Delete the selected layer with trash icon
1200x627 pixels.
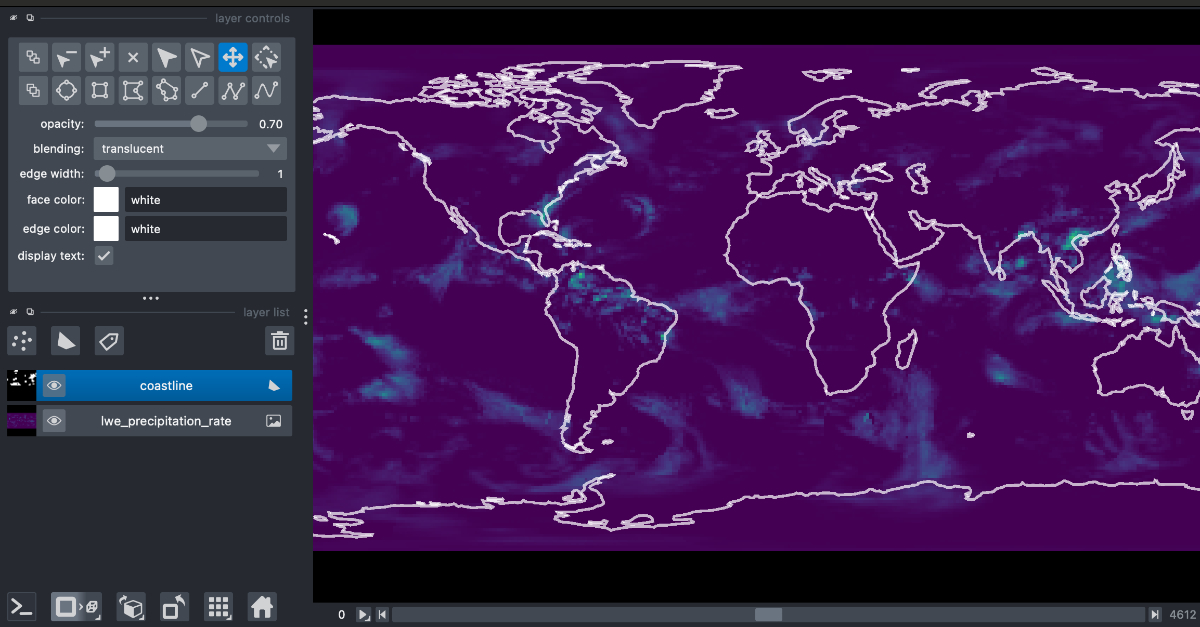tap(279, 340)
